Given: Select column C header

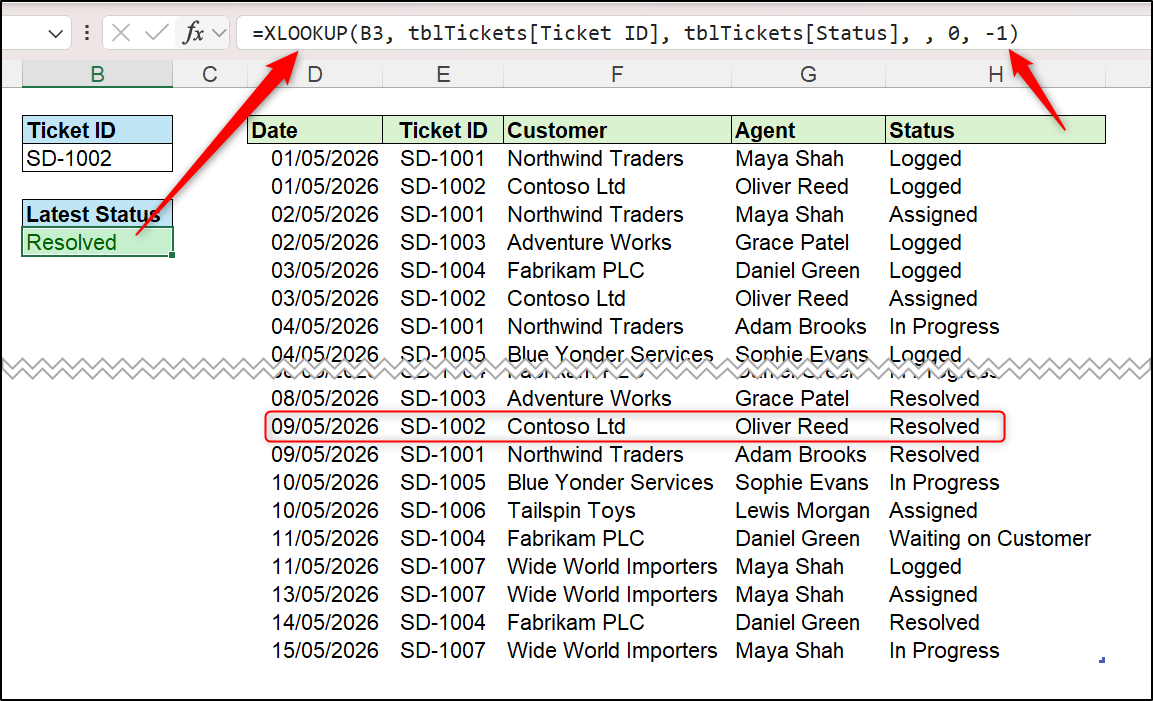Looking at the screenshot, I should pos(210,74).
